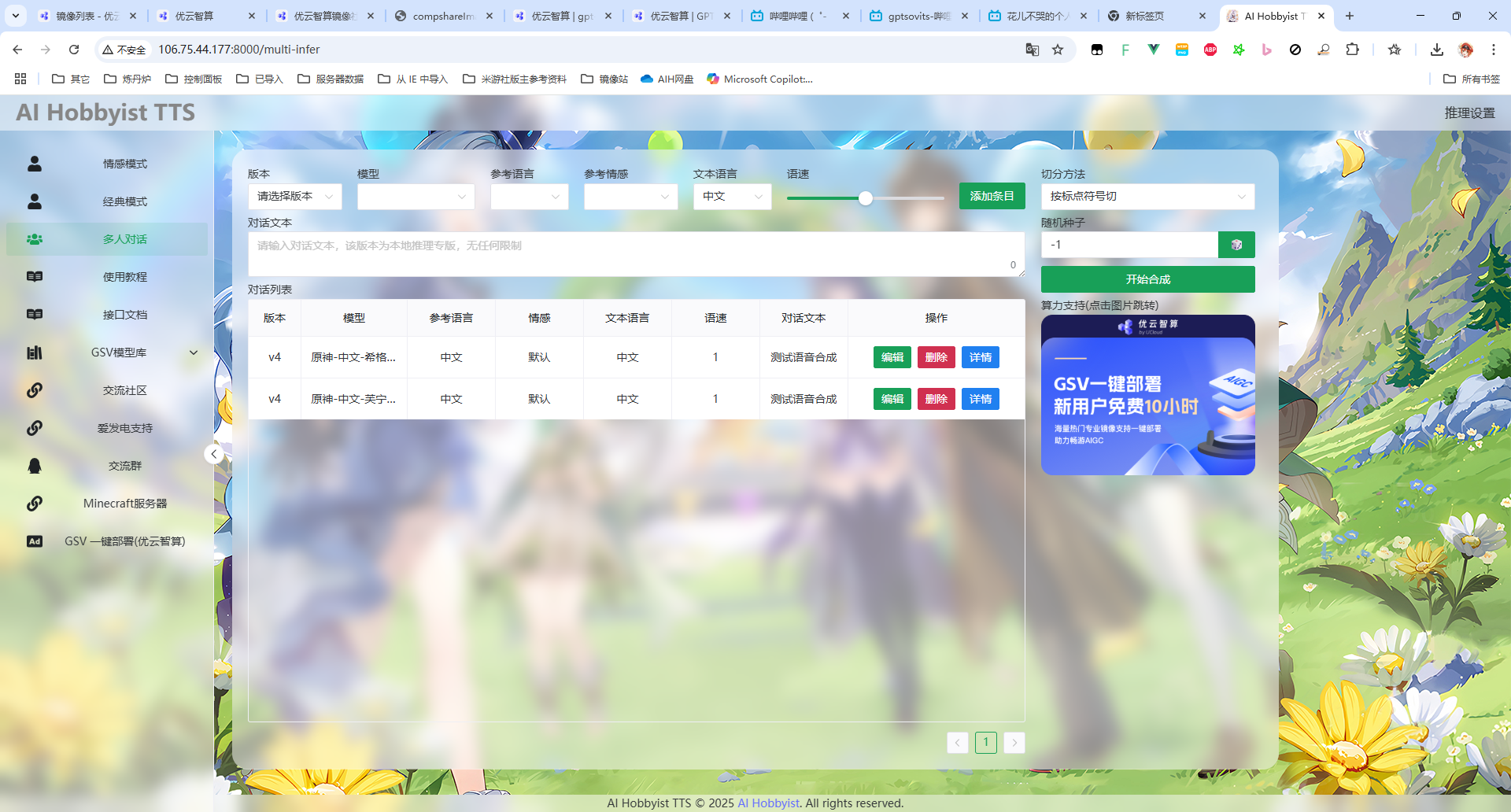Image resolution: width=1511 pixels, height=812 pixels.
Task: Switch to gptsovits browser tab
Action: point(920,16)
